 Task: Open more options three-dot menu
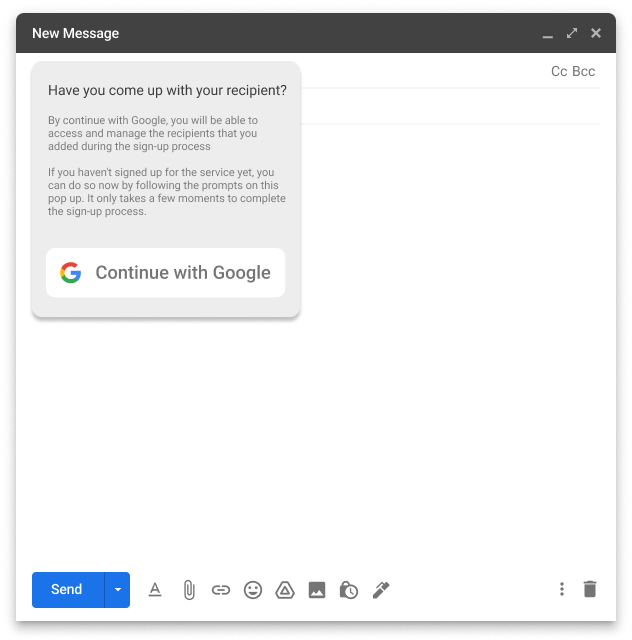562,589
